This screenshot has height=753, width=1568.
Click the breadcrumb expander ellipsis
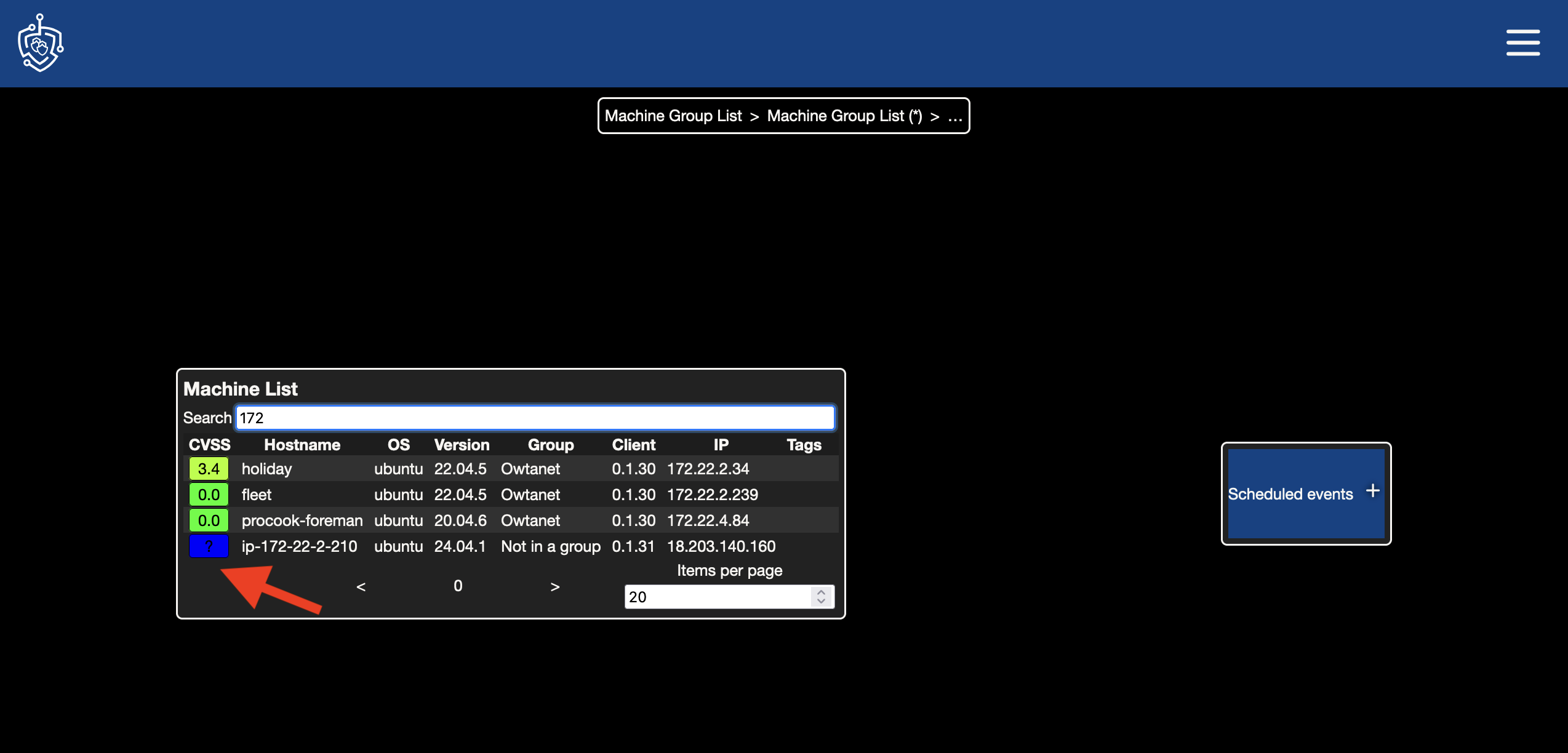pyautogui.click(x=955, y=115)
